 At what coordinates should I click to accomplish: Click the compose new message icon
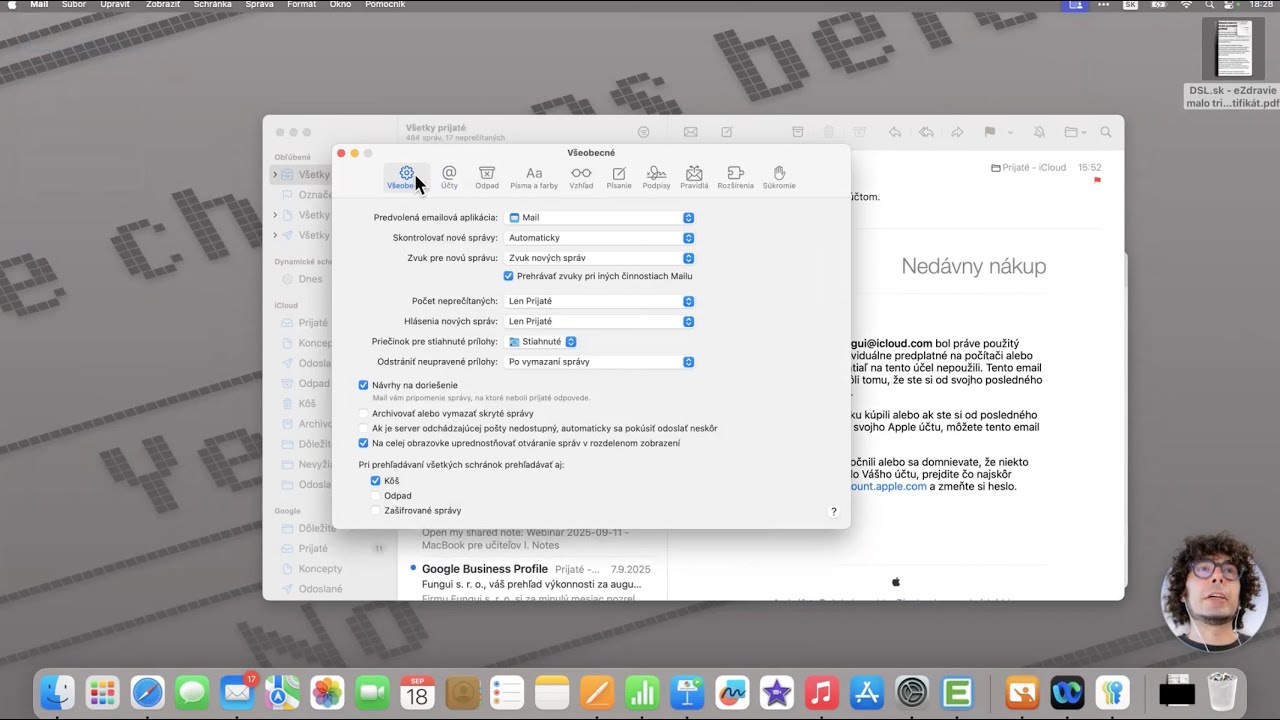click(727, 132)
